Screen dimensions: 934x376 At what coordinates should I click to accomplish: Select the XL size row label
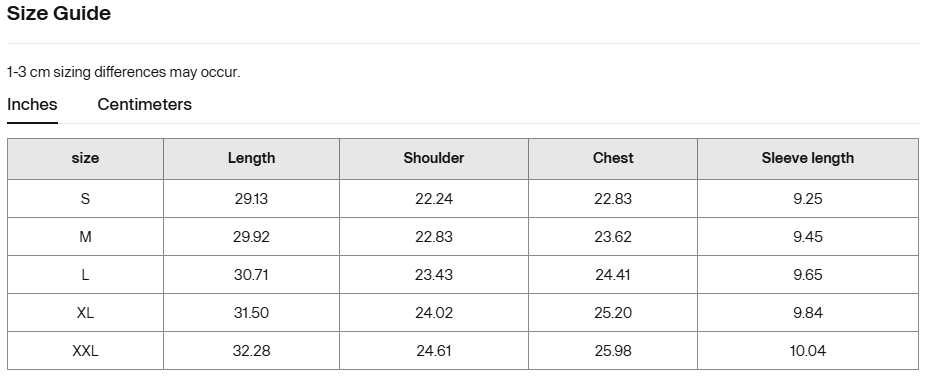[85, 313]
